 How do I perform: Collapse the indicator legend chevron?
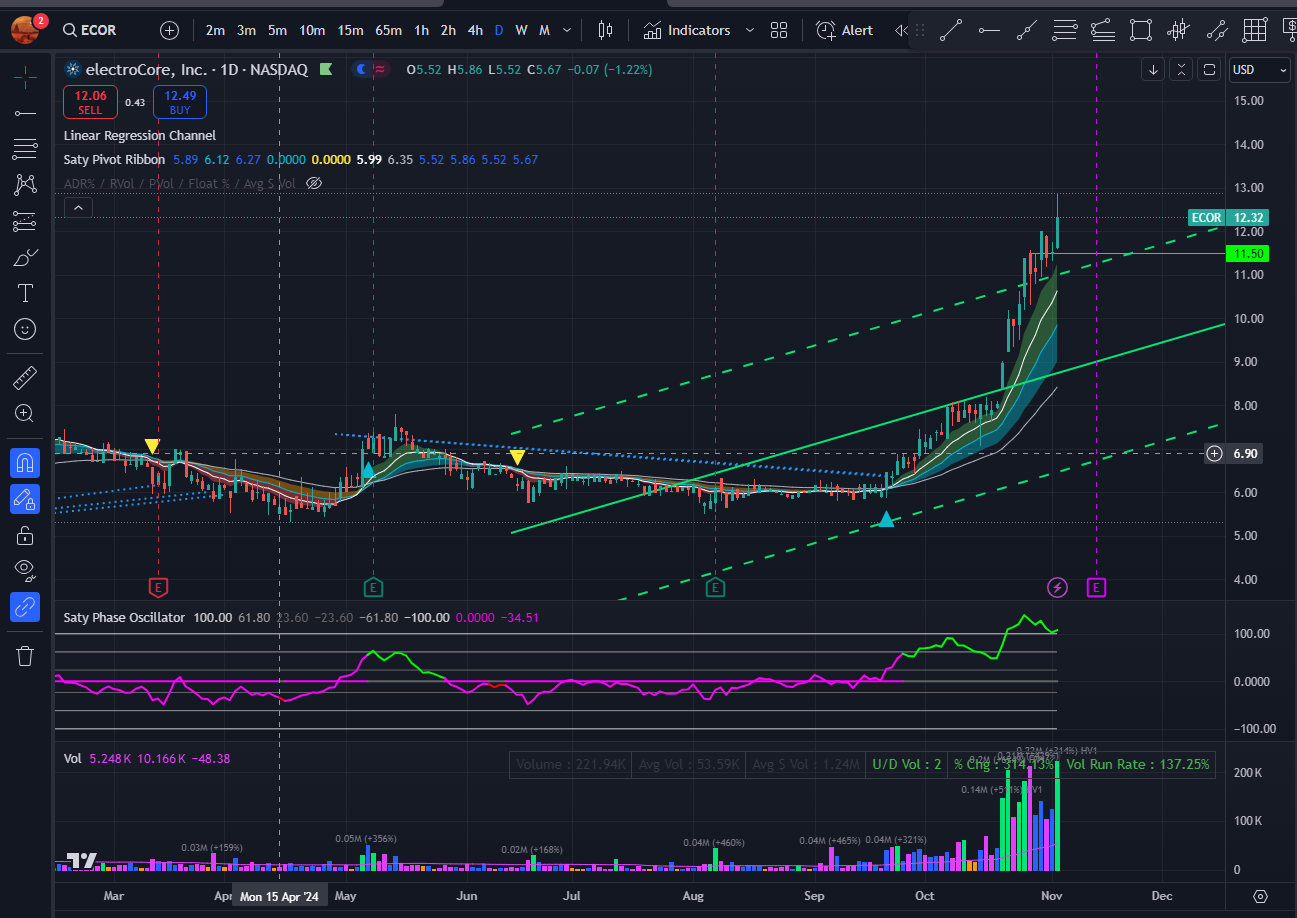coord(78,207)
